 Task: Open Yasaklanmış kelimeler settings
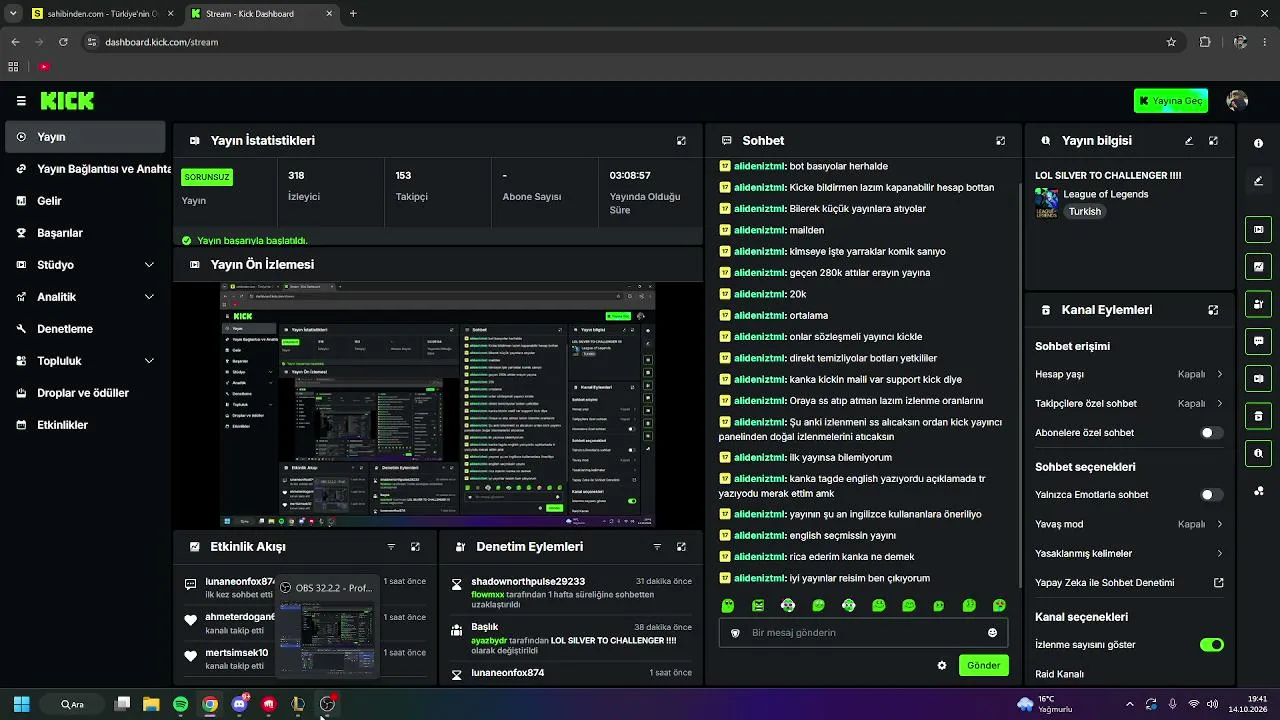click(1129, 553)
